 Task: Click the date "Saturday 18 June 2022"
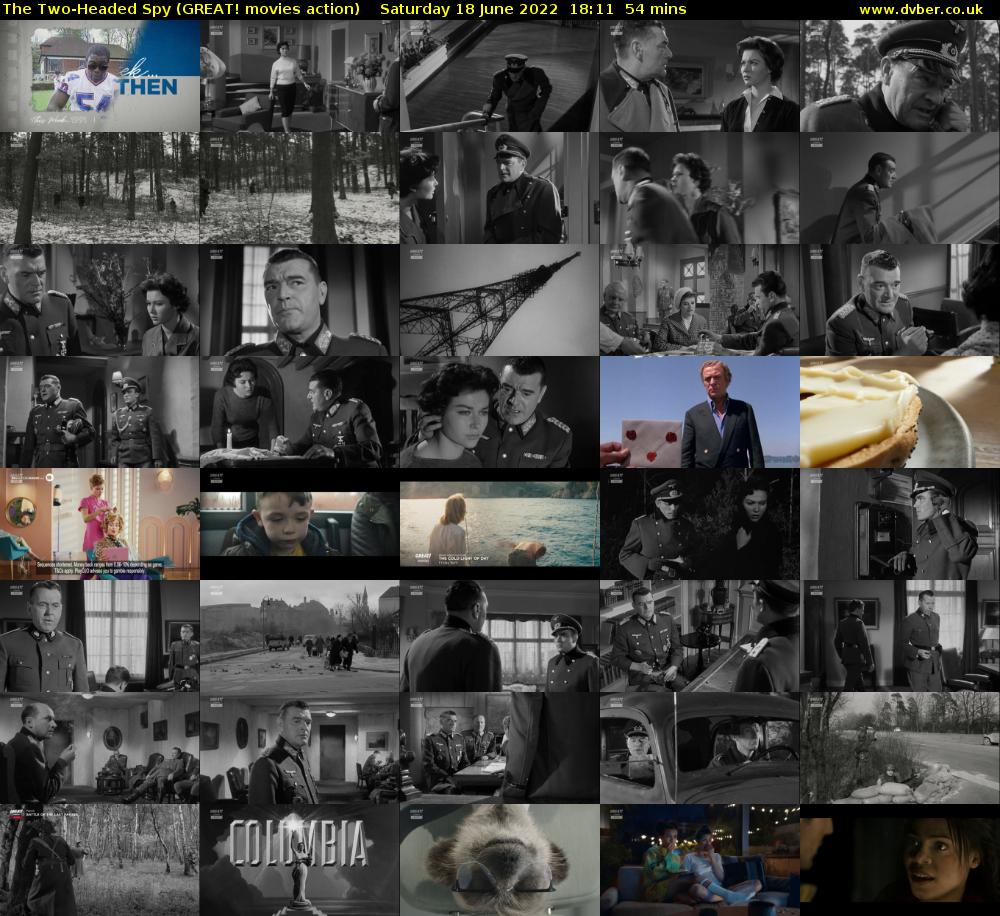tap(469, 10)
